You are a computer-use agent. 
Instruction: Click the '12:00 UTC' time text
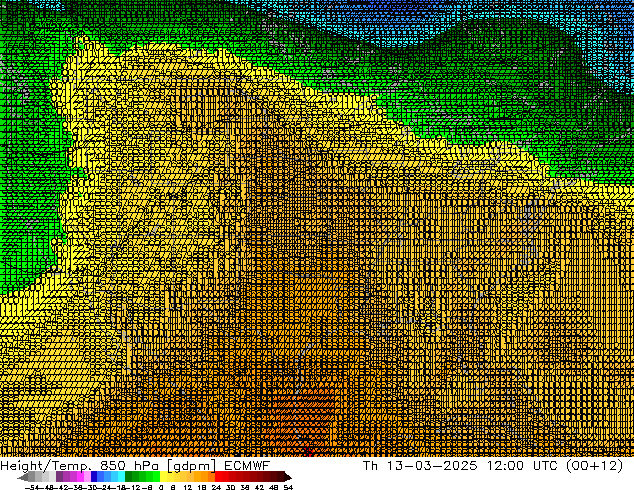(522, 466)
